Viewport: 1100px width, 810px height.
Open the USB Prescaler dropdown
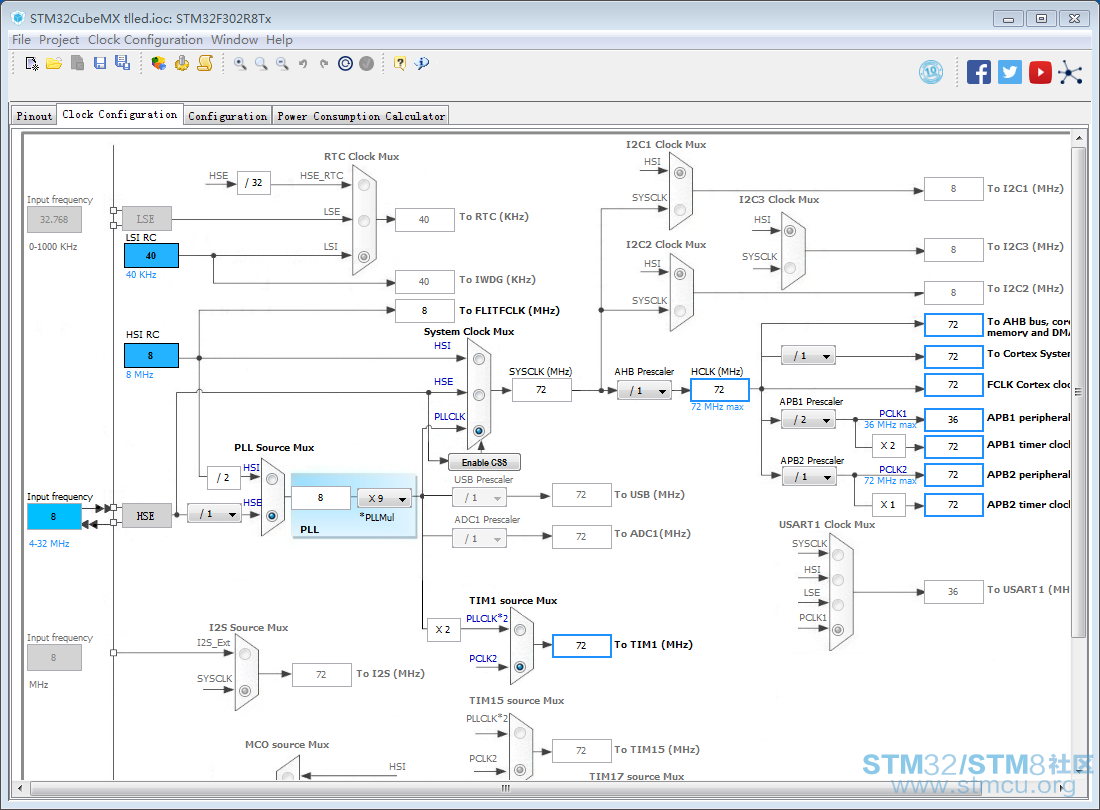[480, 497]
